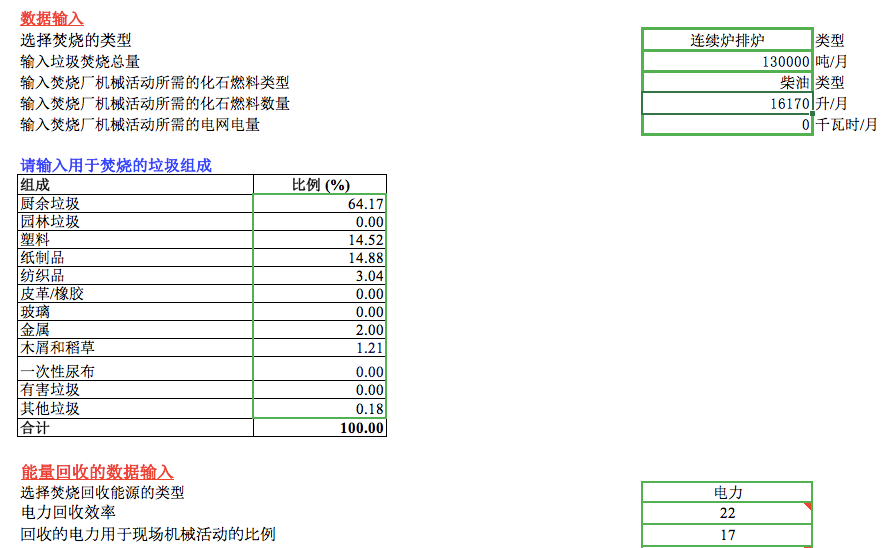This screenshot has height=548, width=884.
Task: Click the red comment indicator on cell 22
Action: [807, 506]
